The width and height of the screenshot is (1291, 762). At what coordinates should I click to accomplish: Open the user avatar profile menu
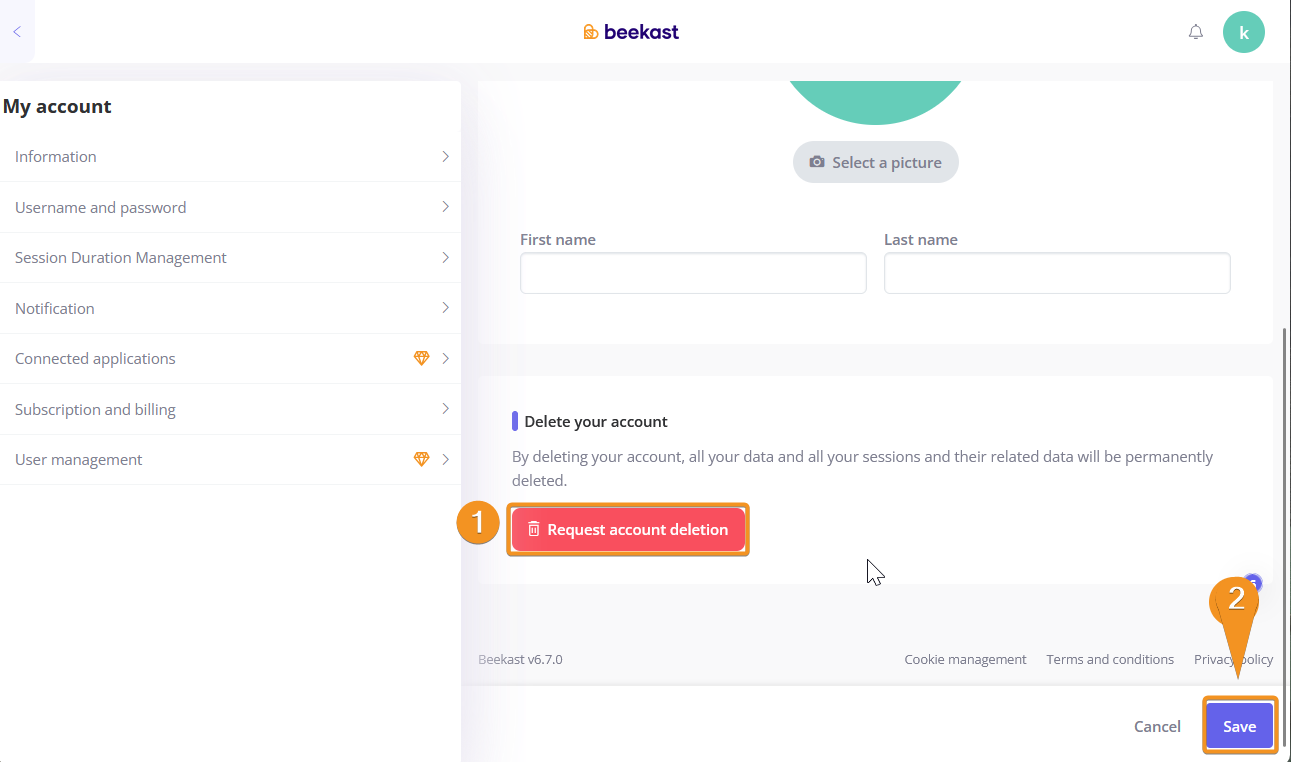point(1243,32)
